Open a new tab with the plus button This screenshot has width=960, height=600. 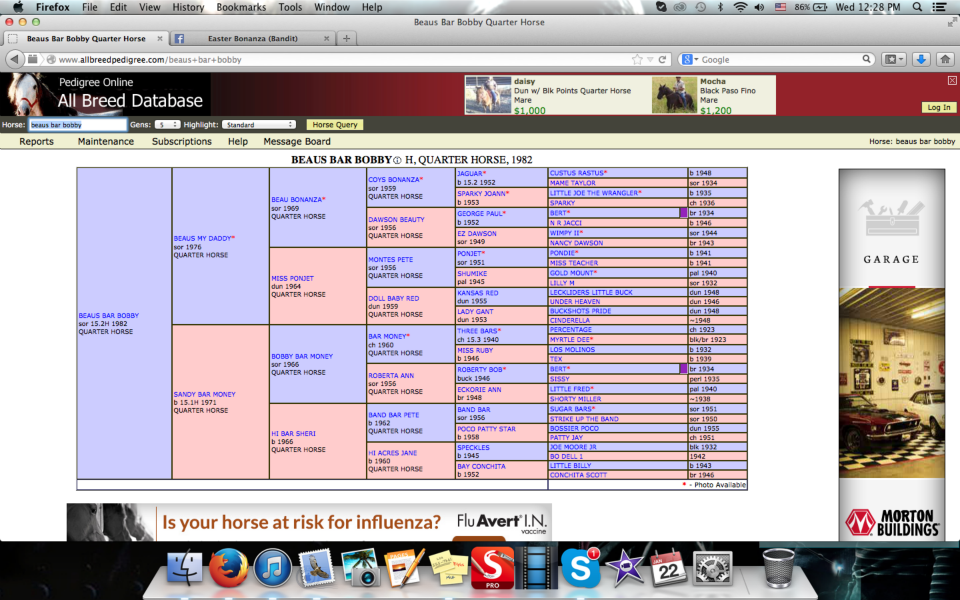point(347,38)
